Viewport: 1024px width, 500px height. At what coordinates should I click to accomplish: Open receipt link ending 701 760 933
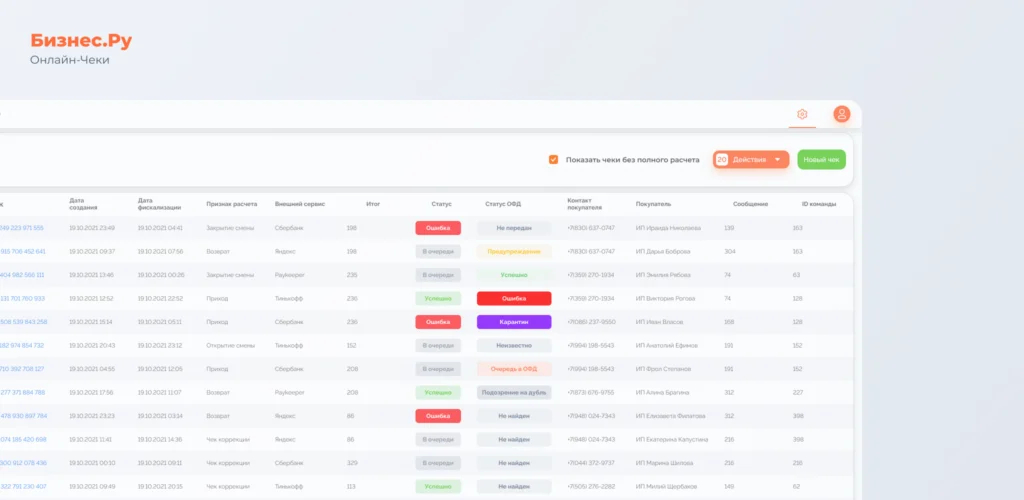(x=22, y=298)
